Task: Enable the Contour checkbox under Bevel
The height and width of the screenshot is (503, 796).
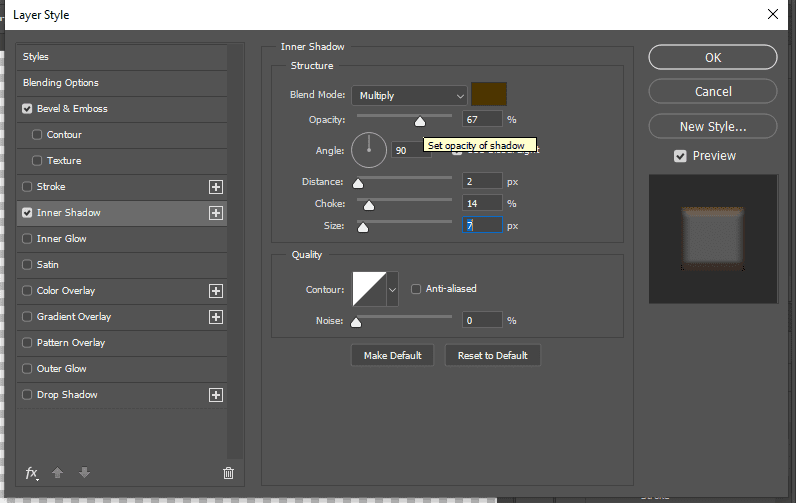Action: [x=37, y=135]
